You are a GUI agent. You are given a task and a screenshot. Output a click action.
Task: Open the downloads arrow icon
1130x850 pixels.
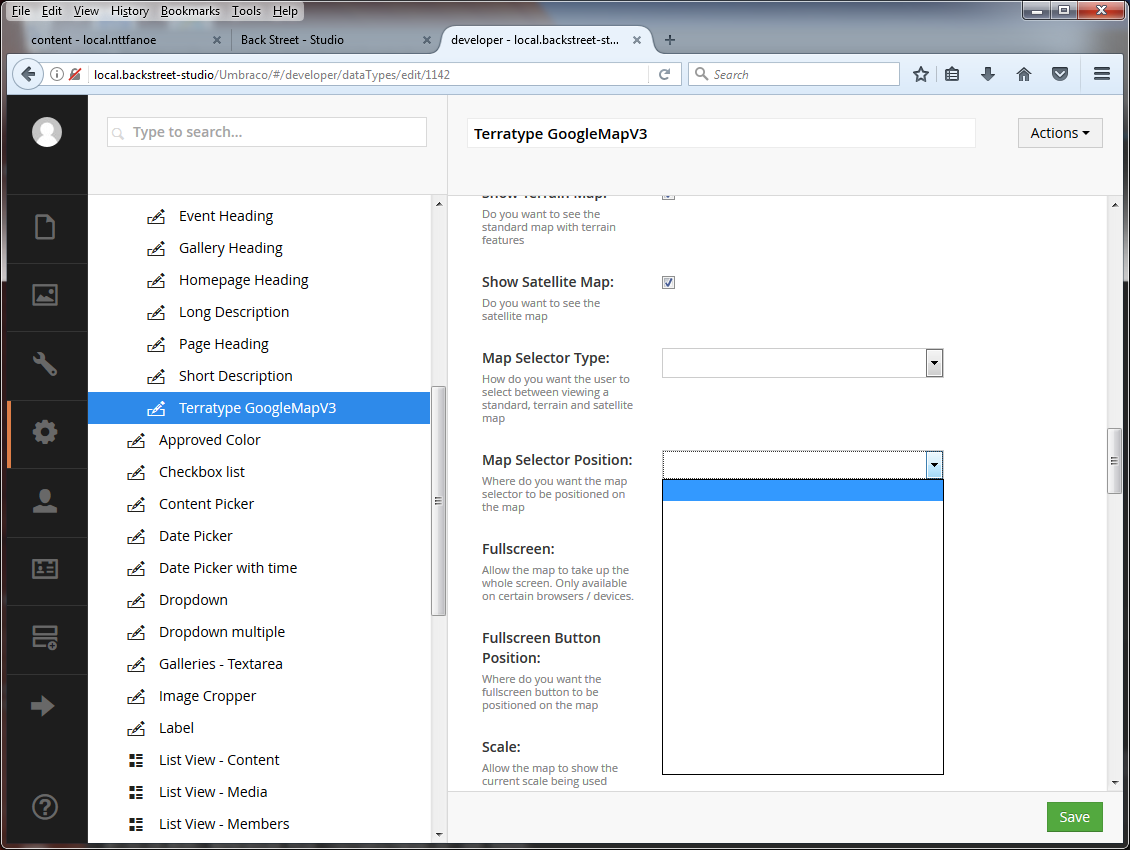click(988, 74)
